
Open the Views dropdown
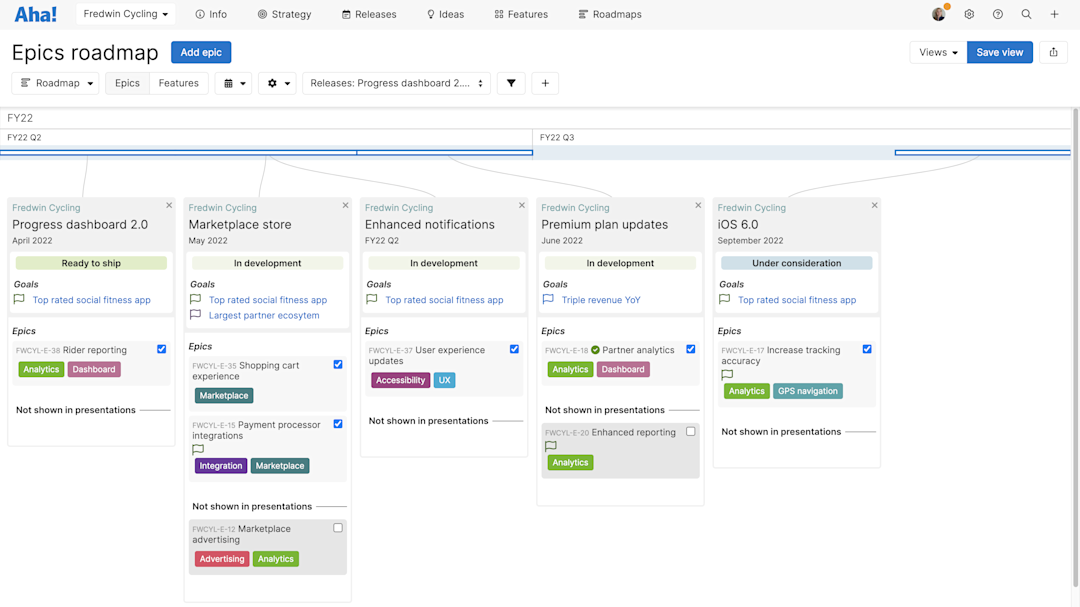(x=937, y=51)
